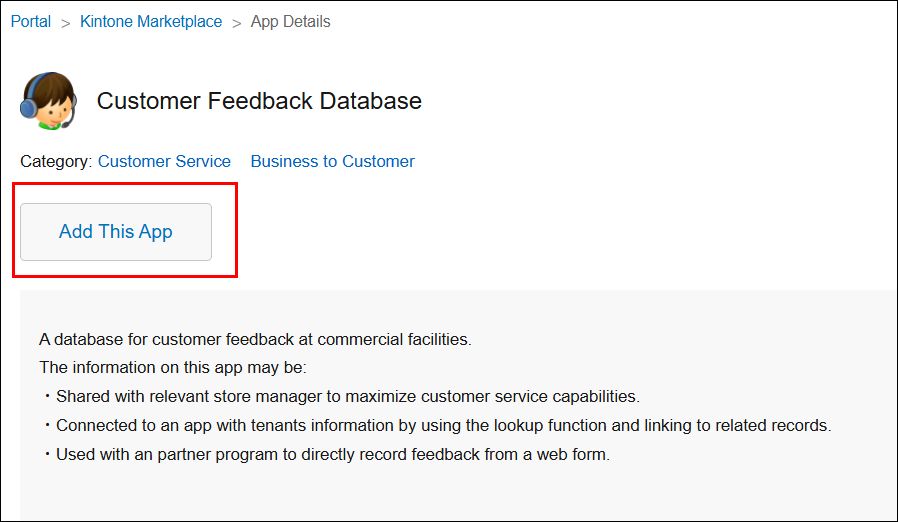Click 'The information on this app may be' line

[173, 367]
